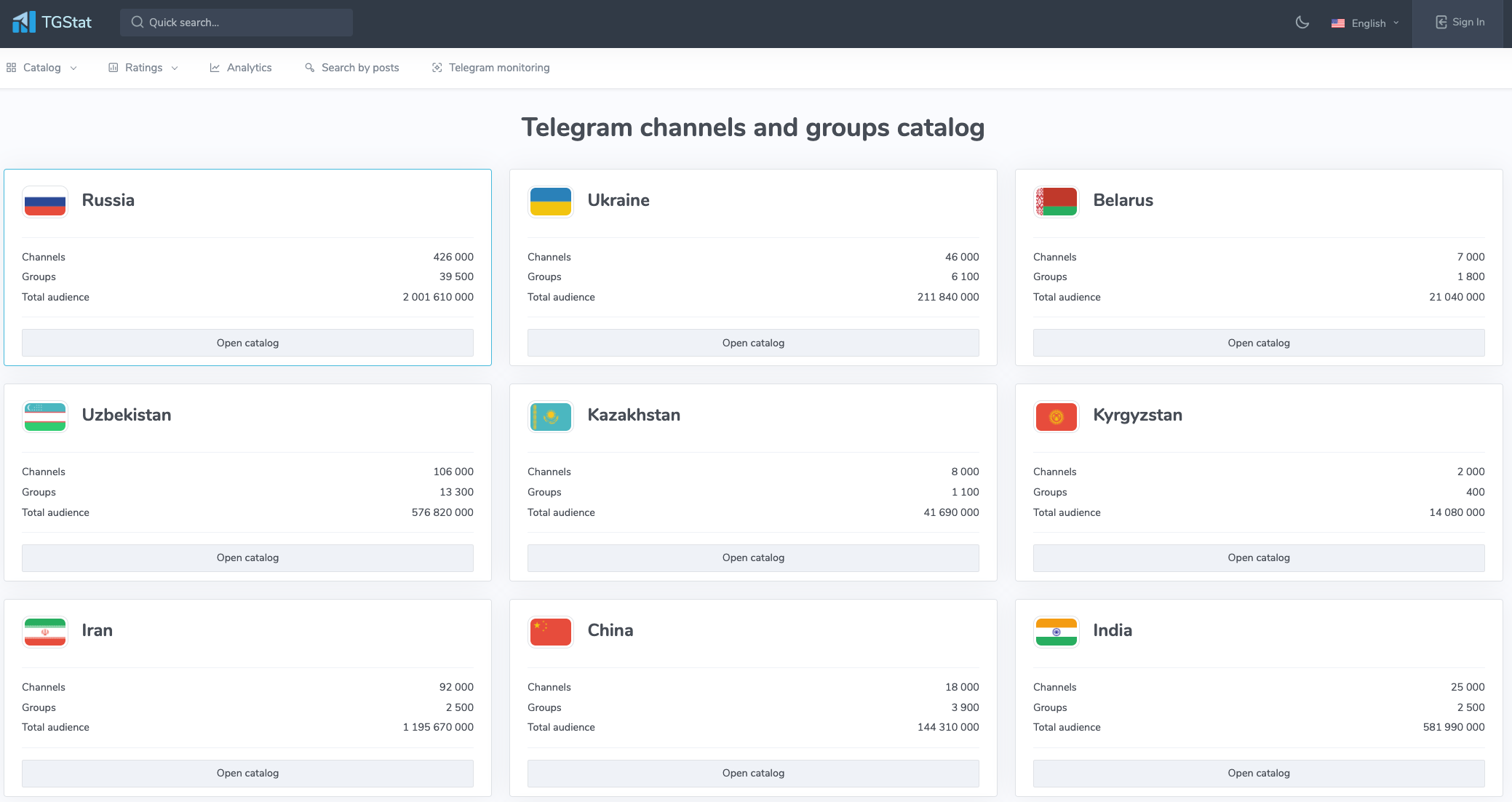Open catalog for Kazakhstan

coord(753,557)
